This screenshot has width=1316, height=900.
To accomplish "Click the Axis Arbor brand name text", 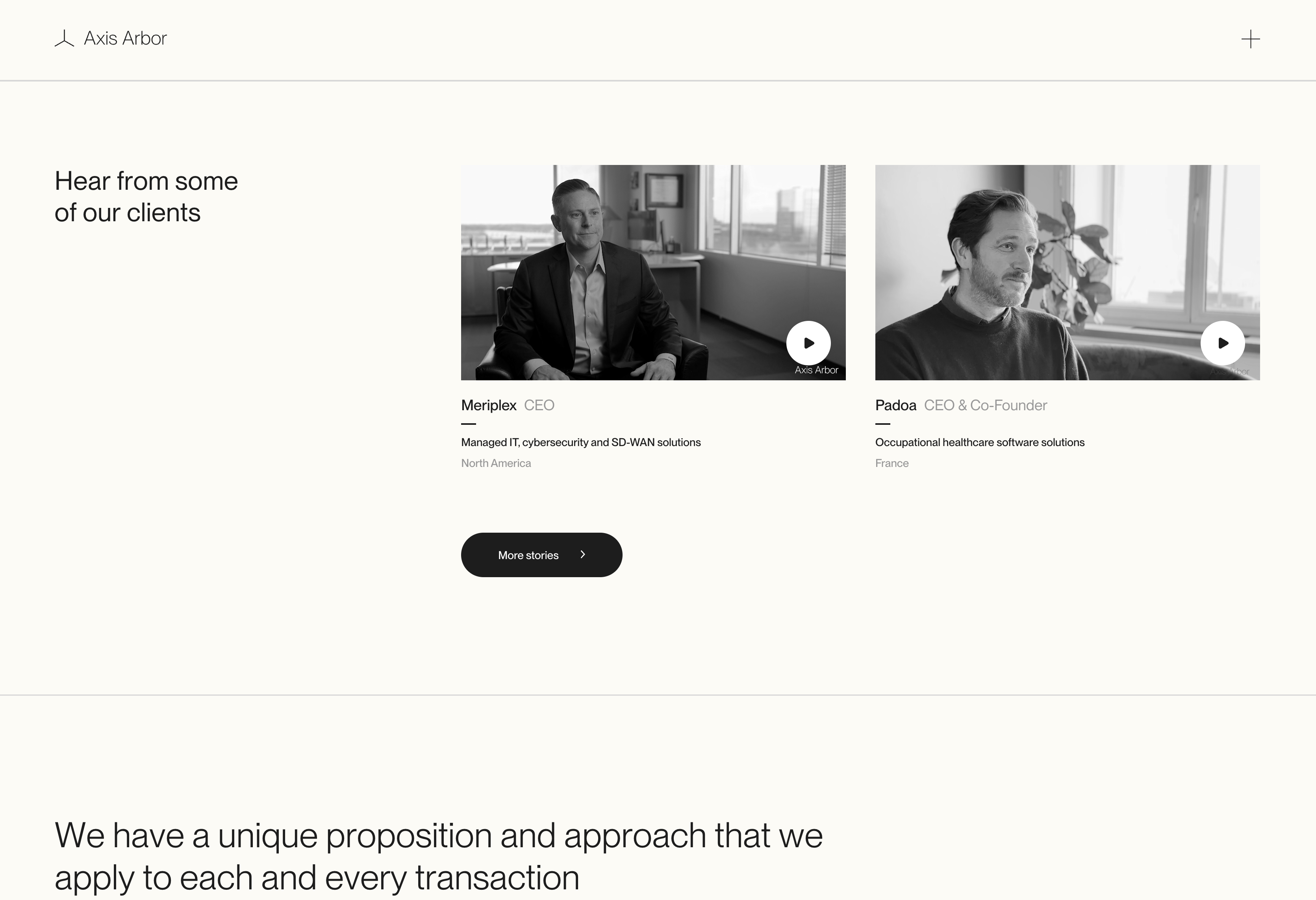I will (125, 39).
